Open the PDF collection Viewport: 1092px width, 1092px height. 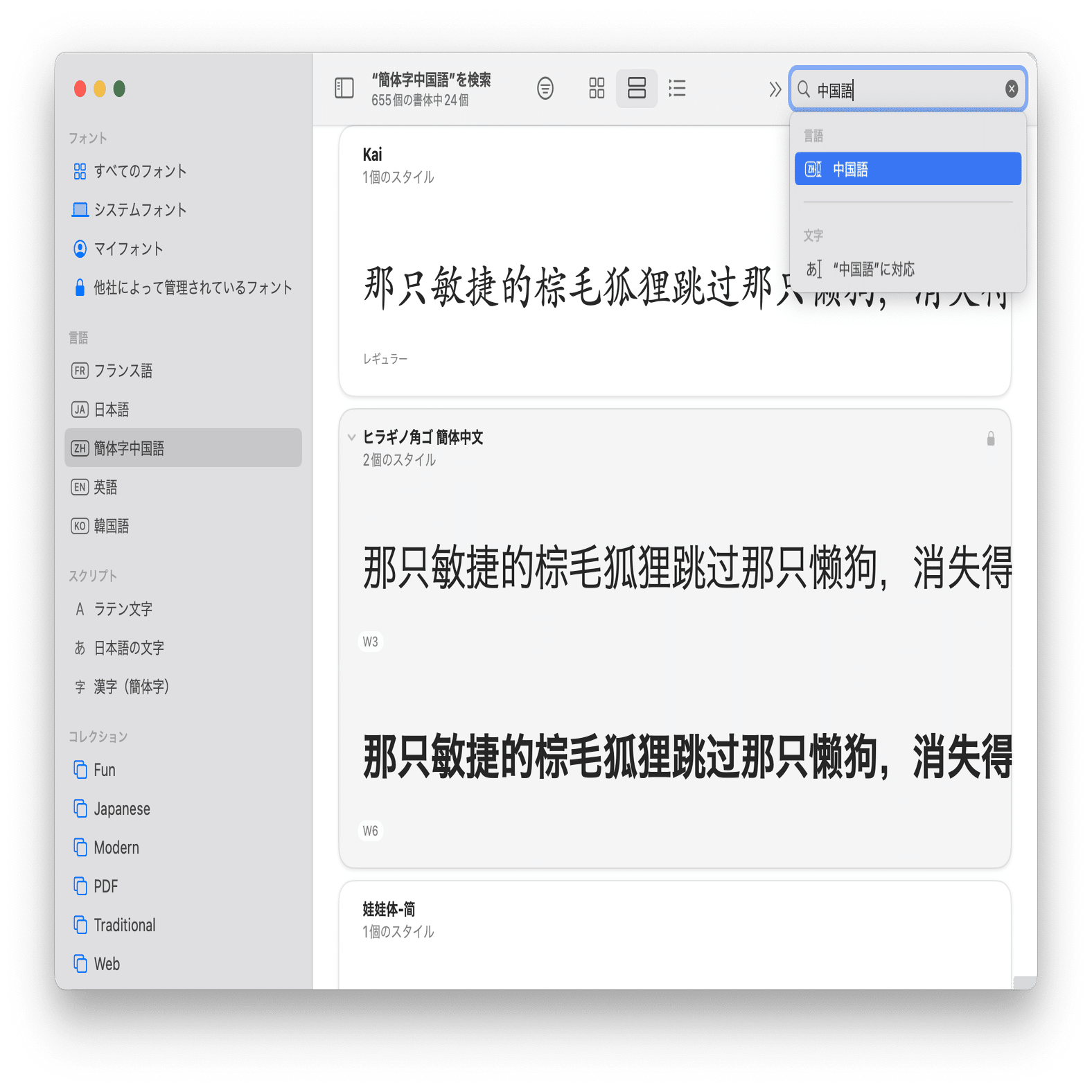[183, 886]
